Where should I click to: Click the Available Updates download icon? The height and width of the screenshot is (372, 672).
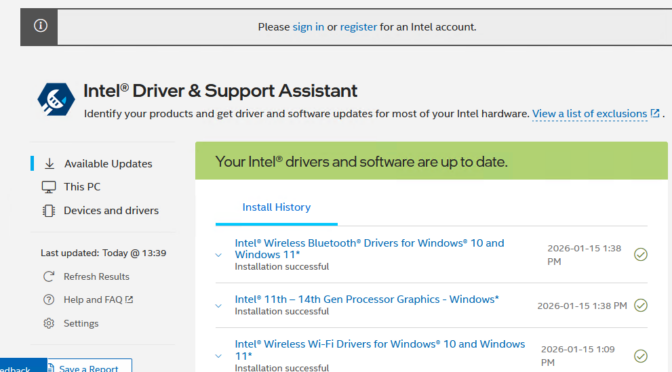50,164
